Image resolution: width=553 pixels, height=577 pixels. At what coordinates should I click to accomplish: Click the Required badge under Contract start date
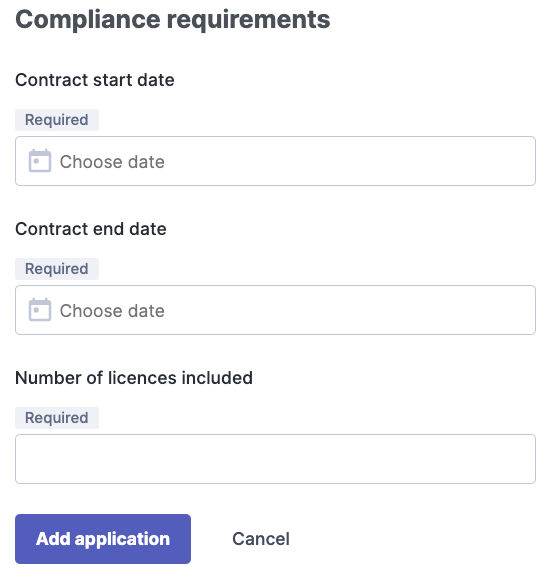(x=57, y=120)
